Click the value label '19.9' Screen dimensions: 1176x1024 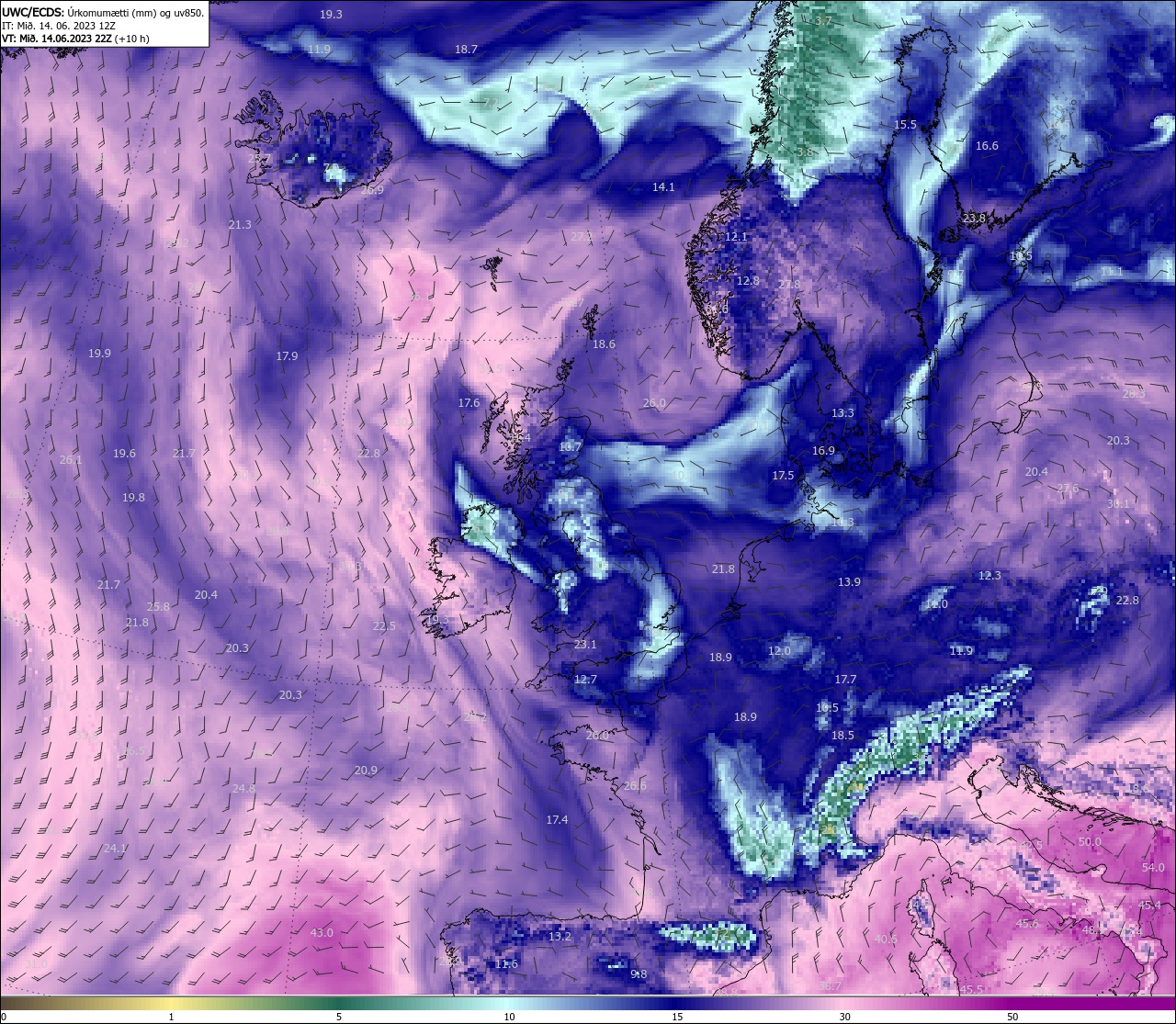tap(99, 354)
